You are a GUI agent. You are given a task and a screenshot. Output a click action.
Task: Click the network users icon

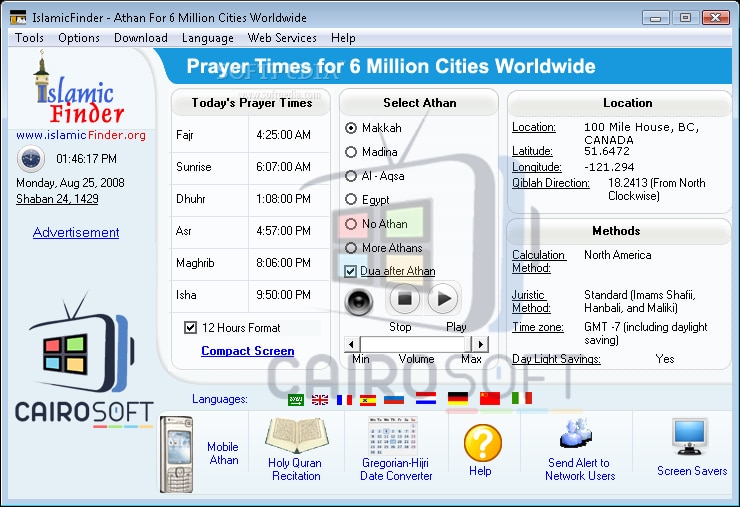coord(575,433)
